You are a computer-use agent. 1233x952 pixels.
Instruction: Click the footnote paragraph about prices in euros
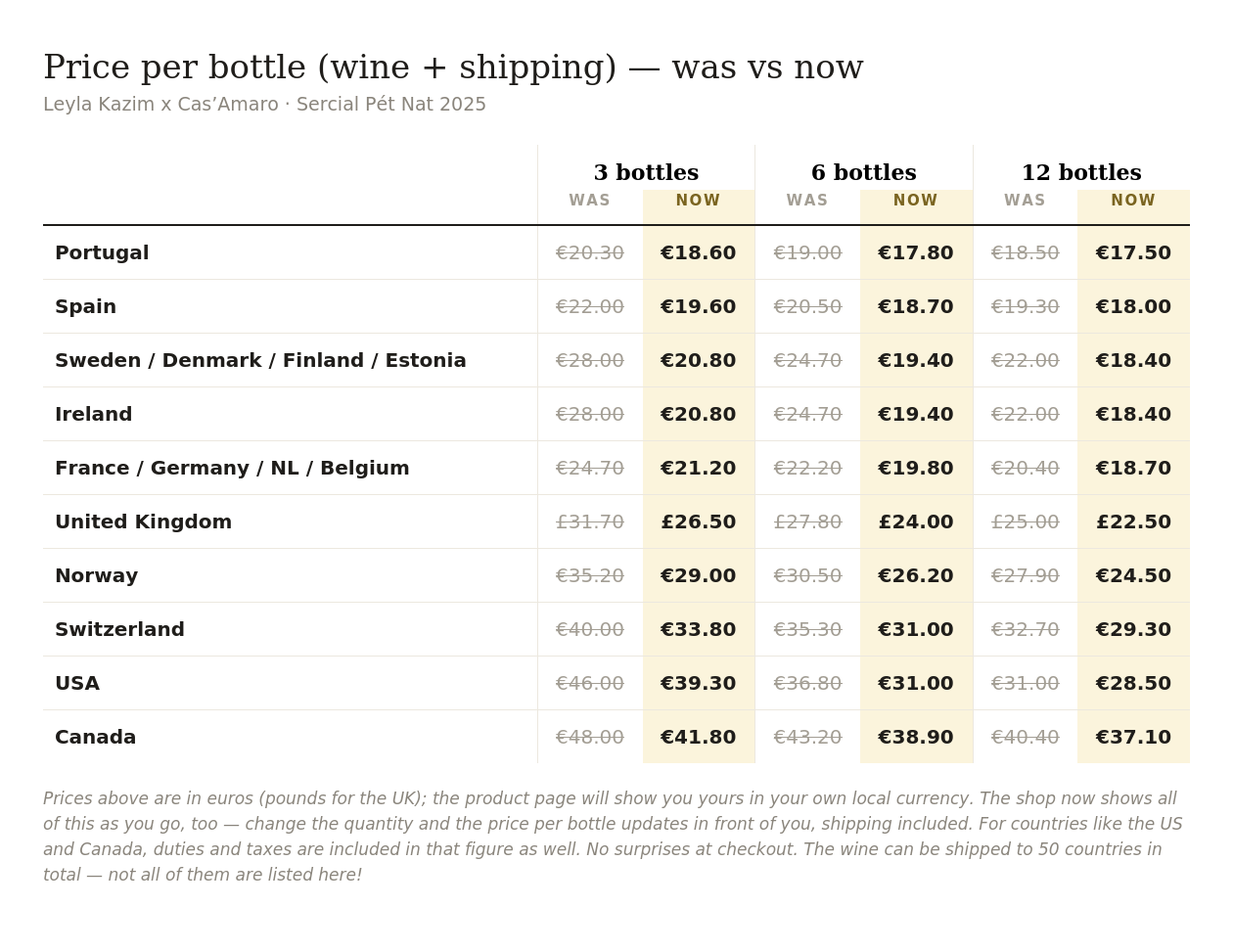pos(613,837)
